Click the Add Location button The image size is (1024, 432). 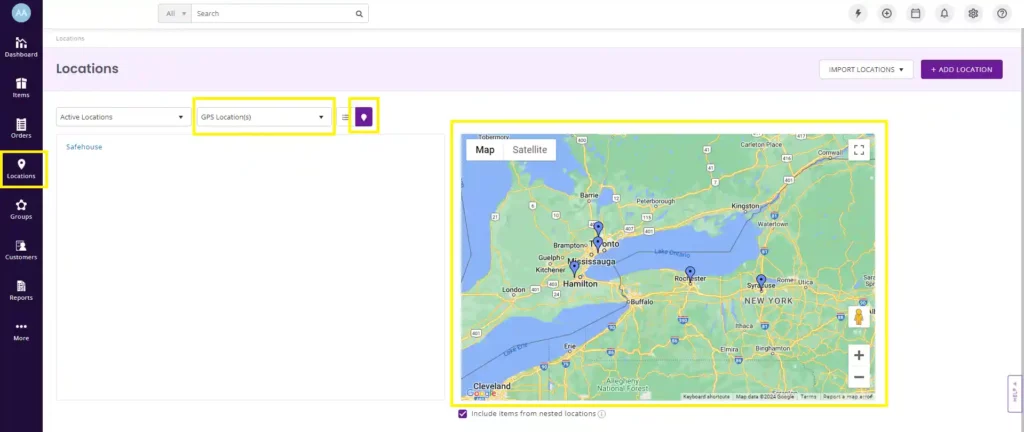[x=961, y=70]
